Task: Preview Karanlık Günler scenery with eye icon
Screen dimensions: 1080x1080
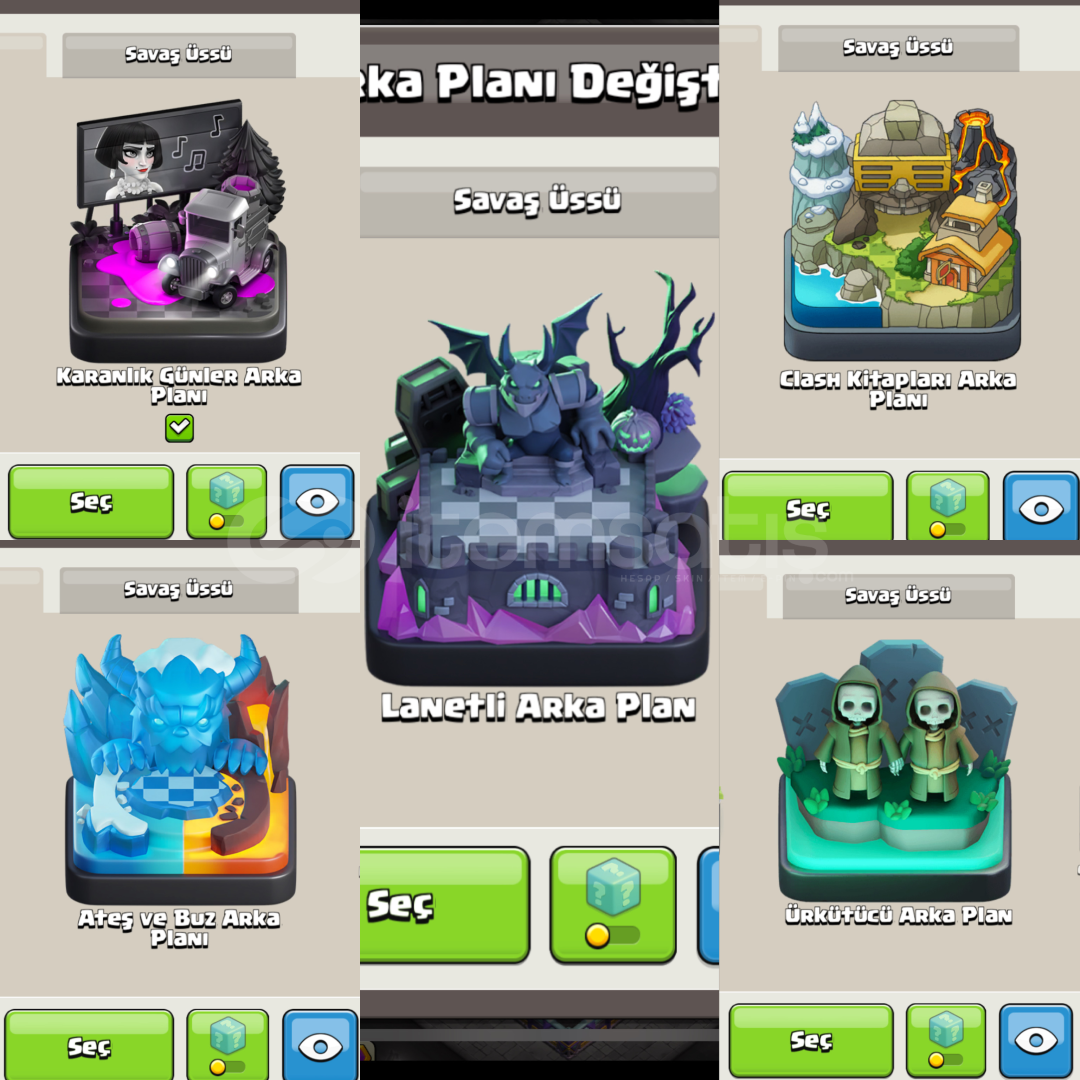Action: coord(317,501)
